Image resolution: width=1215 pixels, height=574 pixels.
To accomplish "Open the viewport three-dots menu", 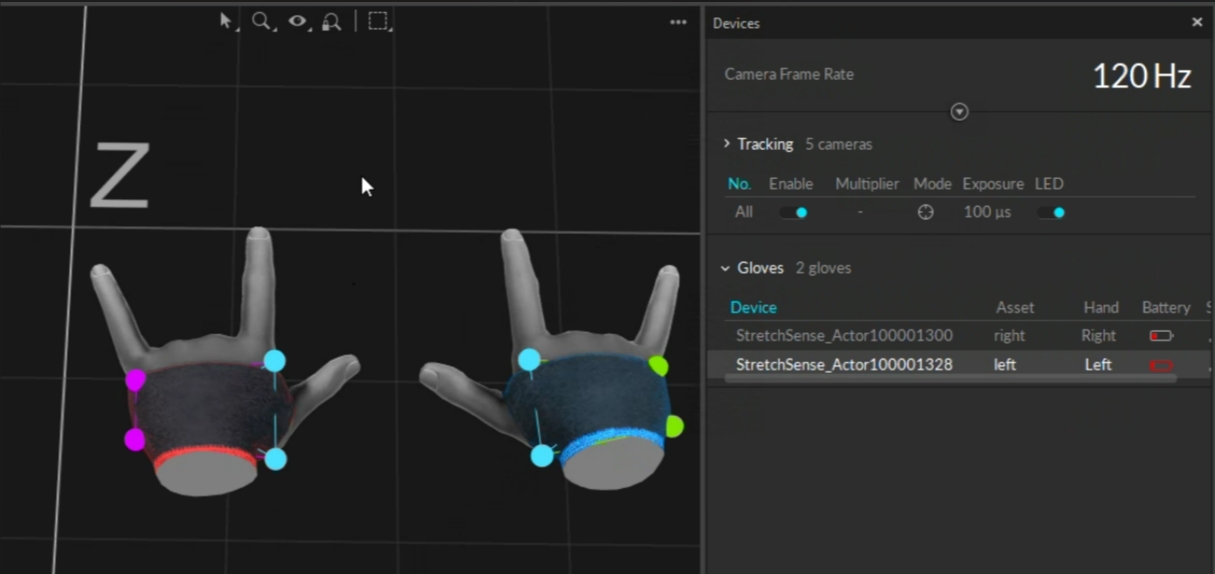I will tap(678, 22).
